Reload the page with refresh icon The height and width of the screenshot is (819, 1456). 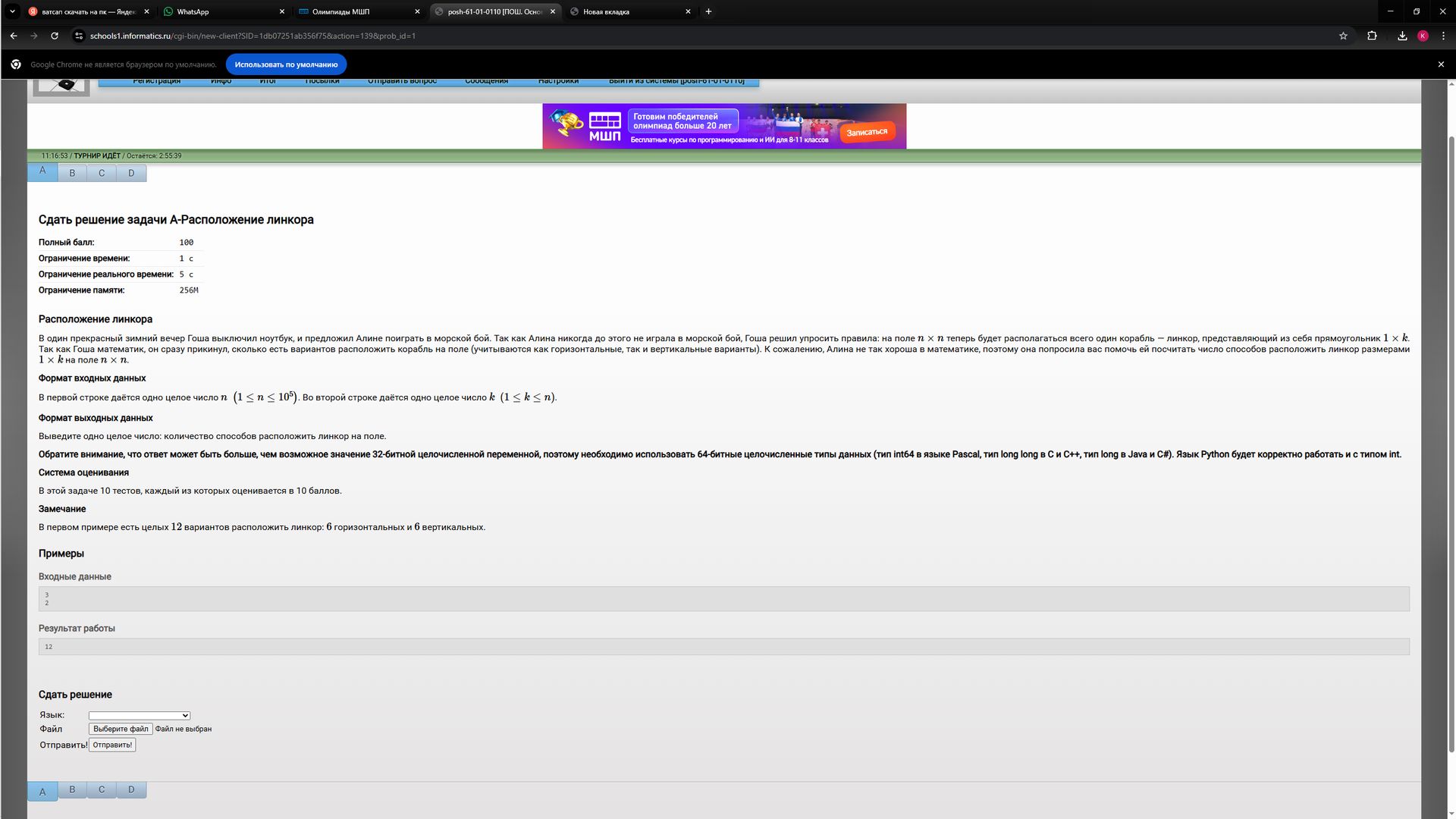click(55, 36)
